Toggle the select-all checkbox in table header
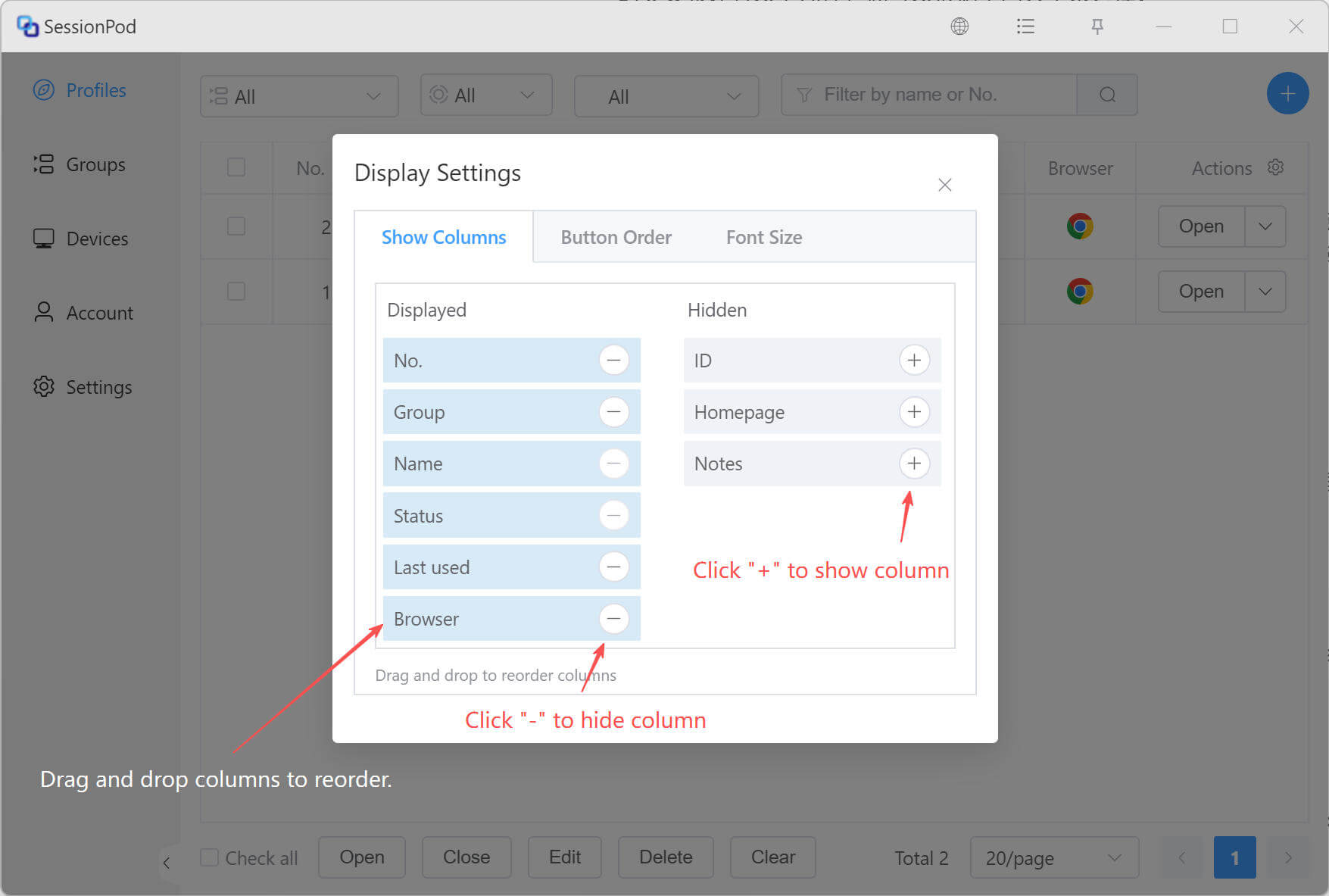This screenshot has height=896, width=1329. pyautogui.click(x=236, y=167)
